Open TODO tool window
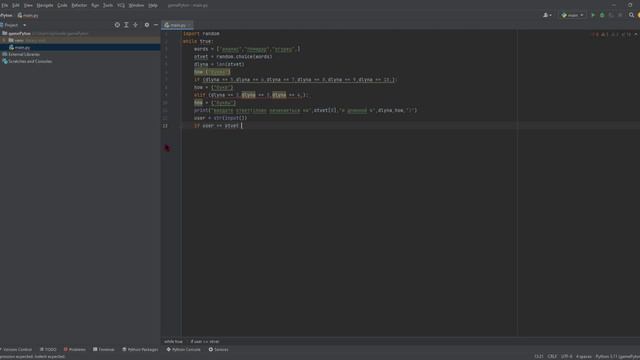This screenshot has width=640, height=360. tap(48, 349)
